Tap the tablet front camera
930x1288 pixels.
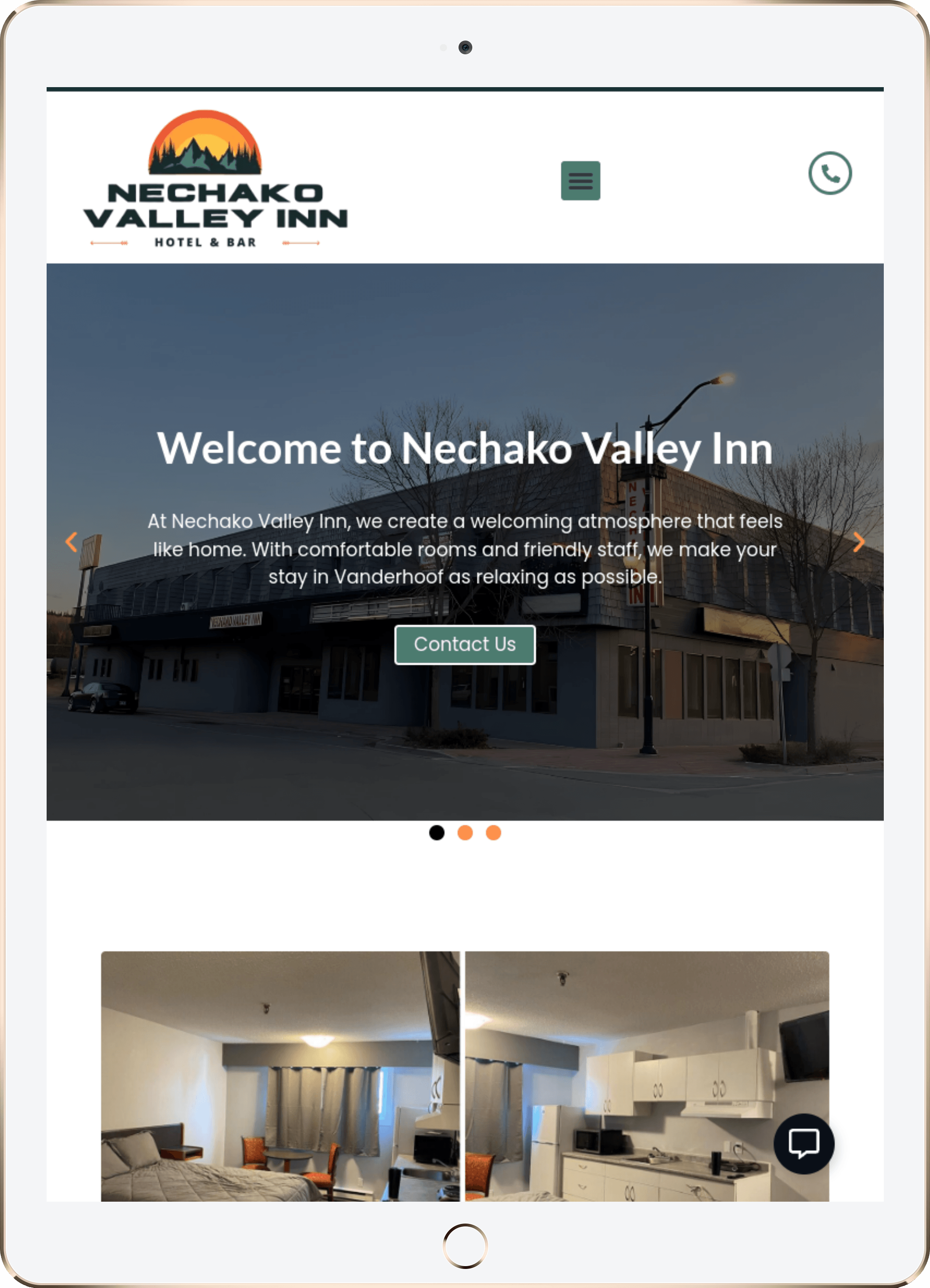click(465, 47)
